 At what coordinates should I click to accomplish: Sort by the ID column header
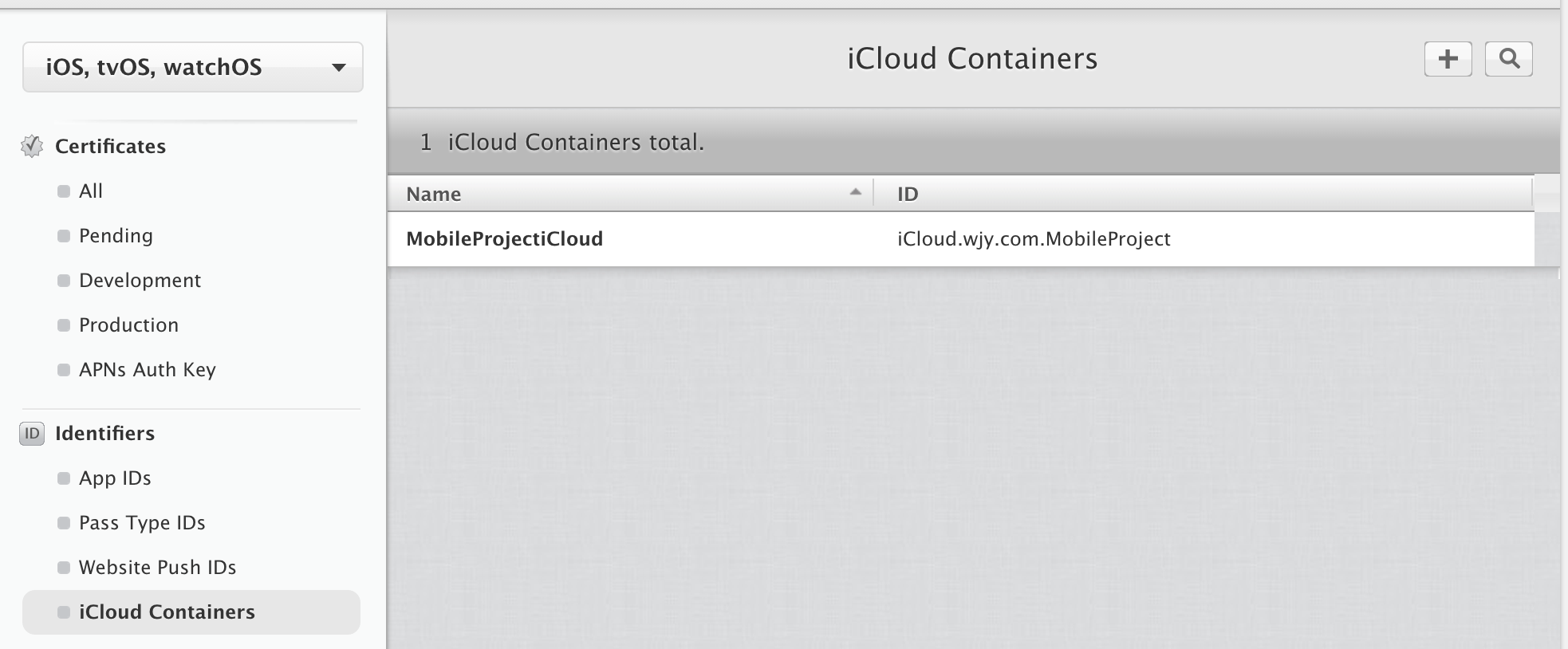1204,194
